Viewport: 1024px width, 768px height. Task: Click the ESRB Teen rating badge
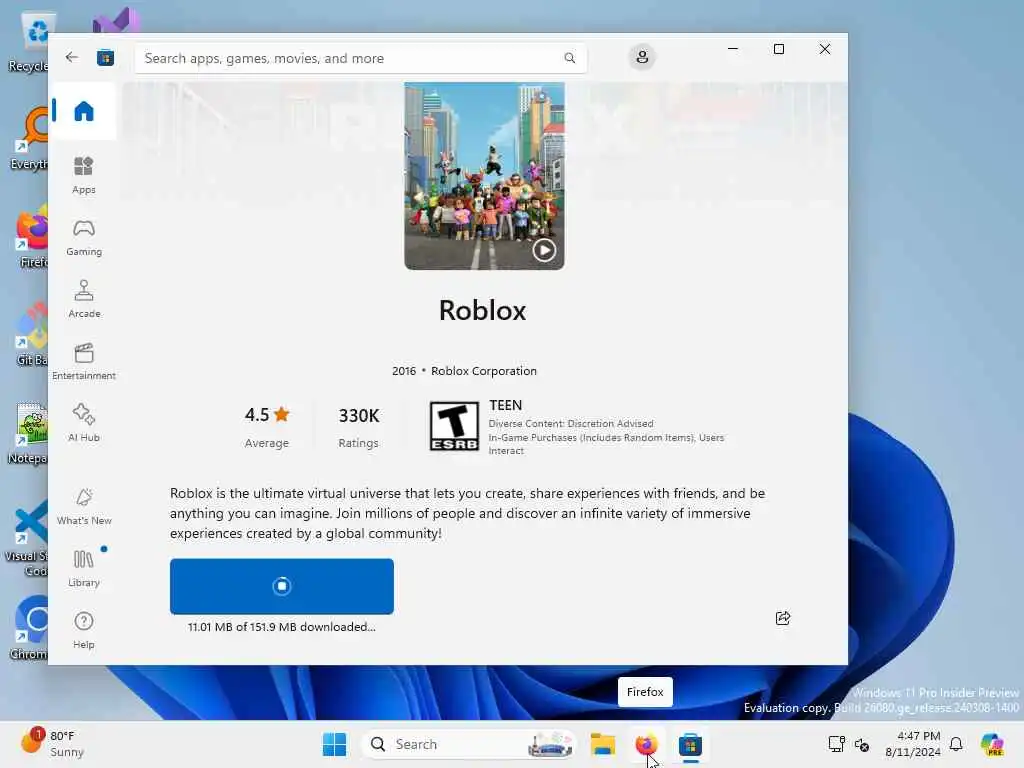coord(454,426)
